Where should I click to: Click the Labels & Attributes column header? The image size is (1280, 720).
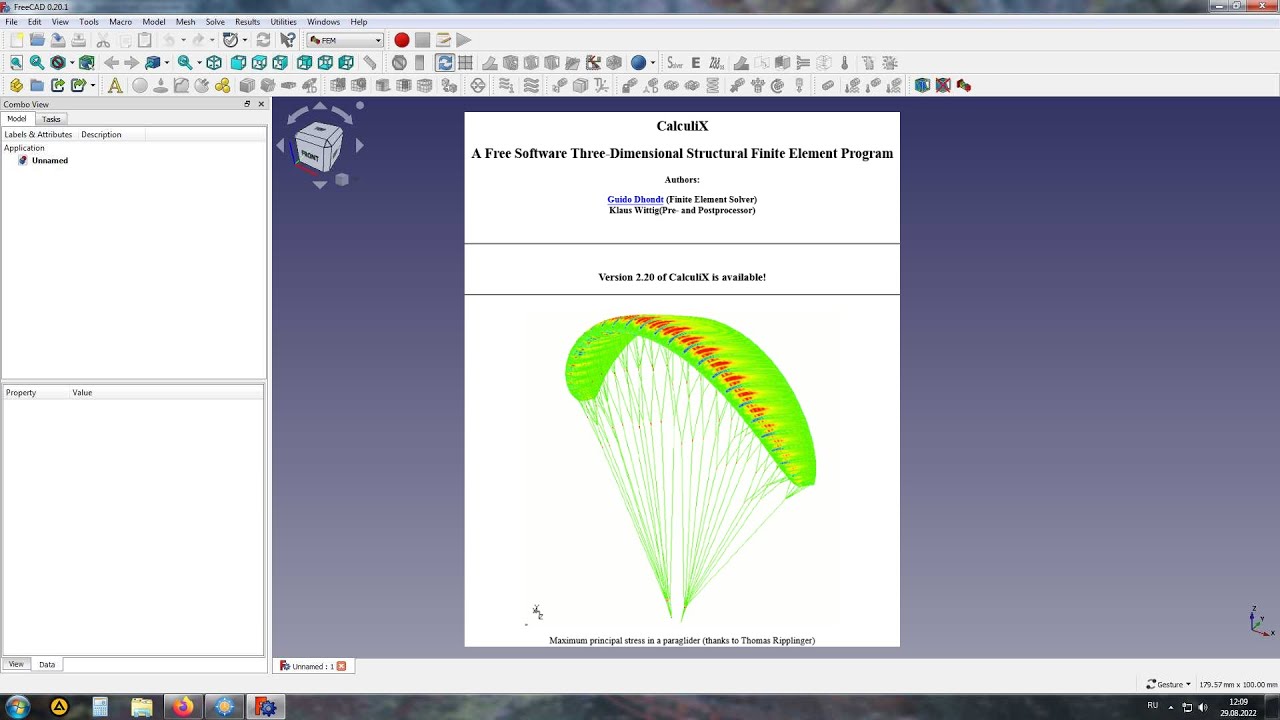coord(38,134)
